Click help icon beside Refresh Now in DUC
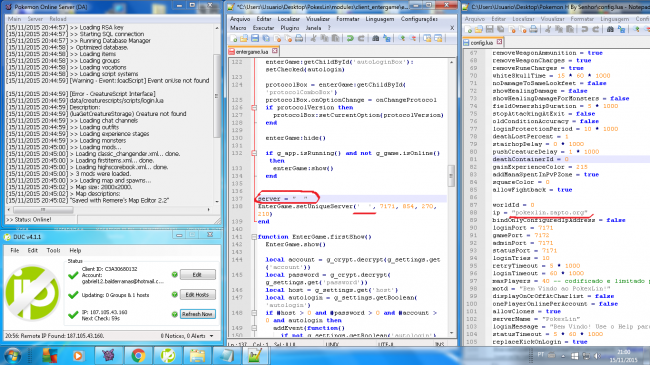 (175, 314)
